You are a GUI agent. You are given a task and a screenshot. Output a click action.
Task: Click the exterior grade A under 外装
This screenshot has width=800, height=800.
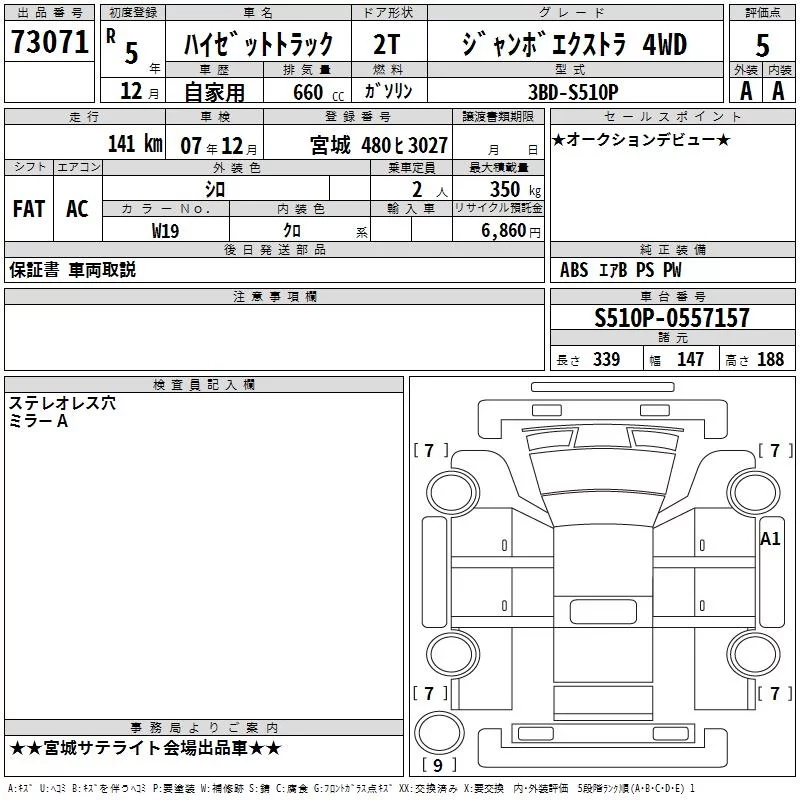coord(746,91)
